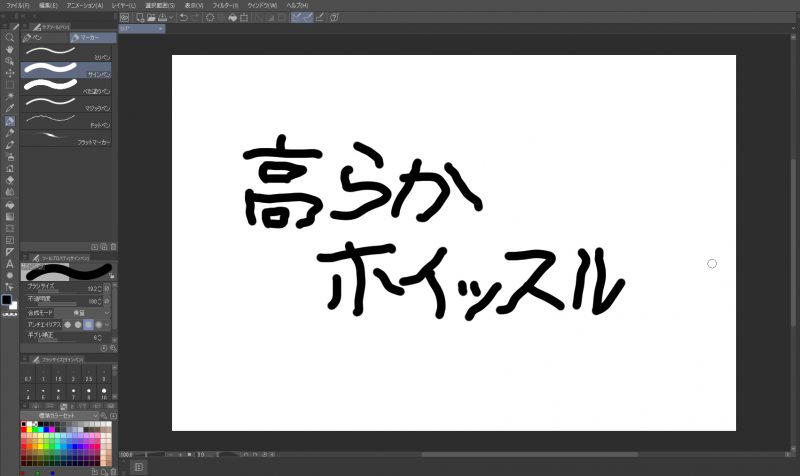This screenshot has width=800, height=476.
Task: Open the Window (ウィンドウ) menu
Action: [262, 5]
